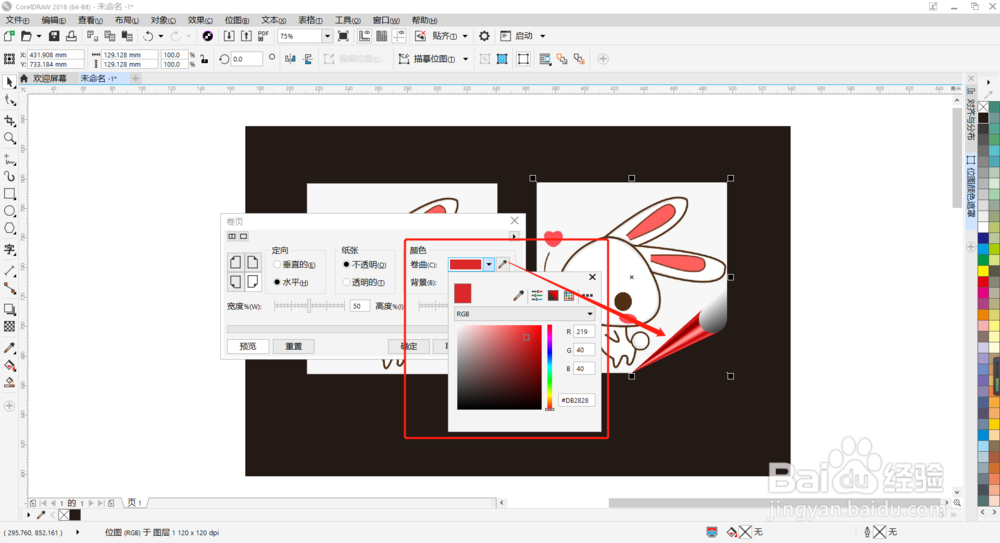
Task: Open Options gear icon
Action: pyautogui.click(x=484, y=36)
